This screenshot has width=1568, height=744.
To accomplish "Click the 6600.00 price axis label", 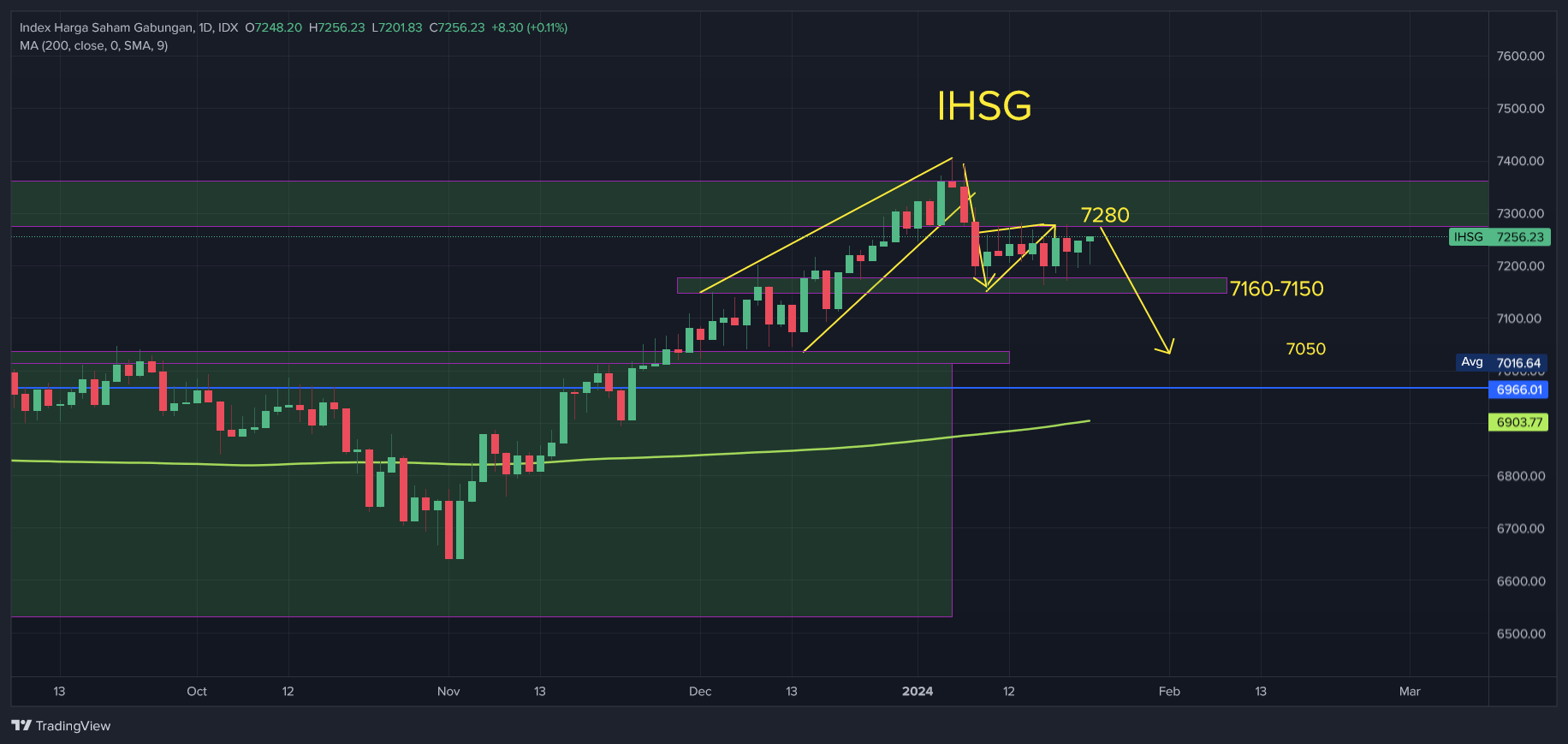I will pos(1520,581).
